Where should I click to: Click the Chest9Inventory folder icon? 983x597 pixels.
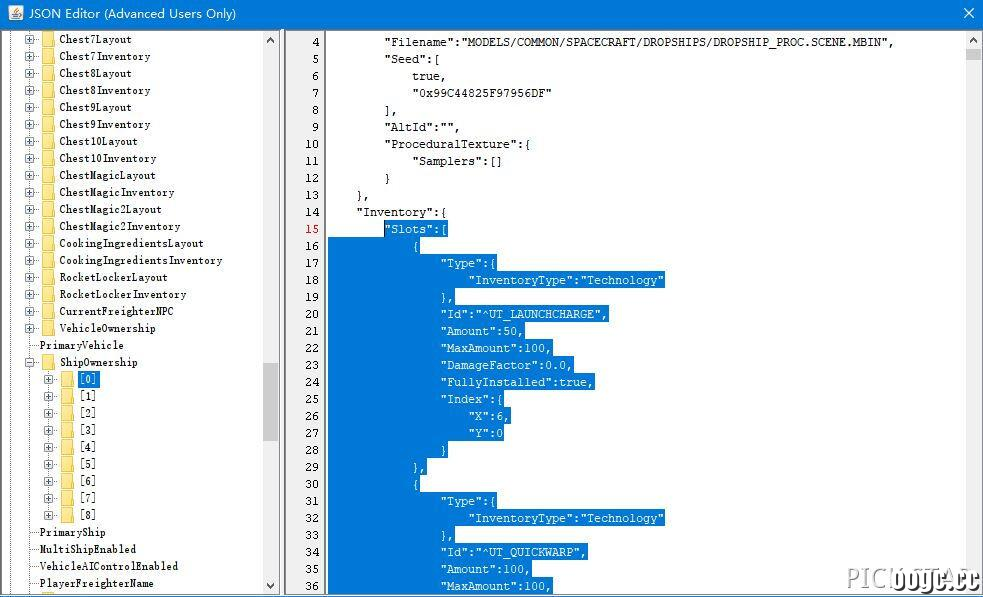point(48,124)
